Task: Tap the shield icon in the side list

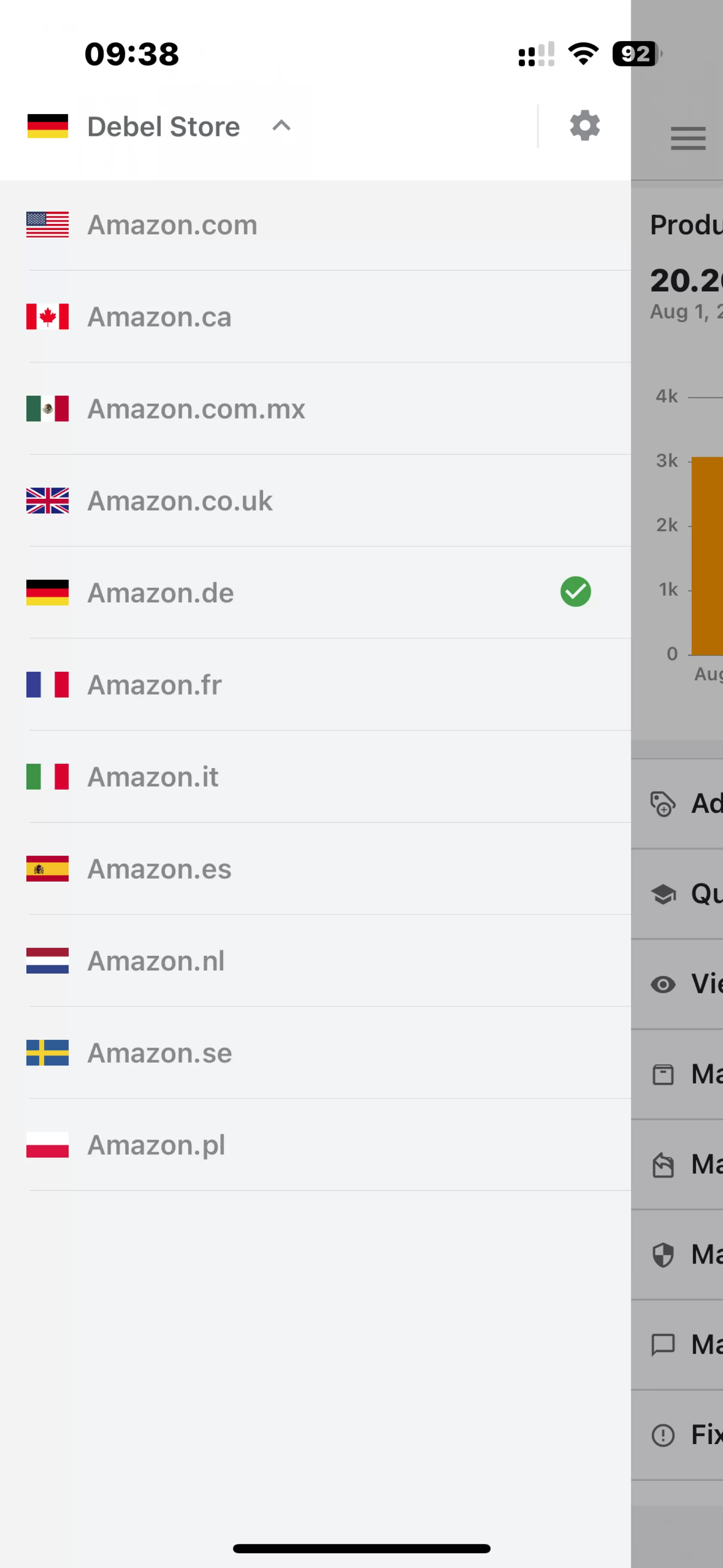Action: tap(663, 1255)
